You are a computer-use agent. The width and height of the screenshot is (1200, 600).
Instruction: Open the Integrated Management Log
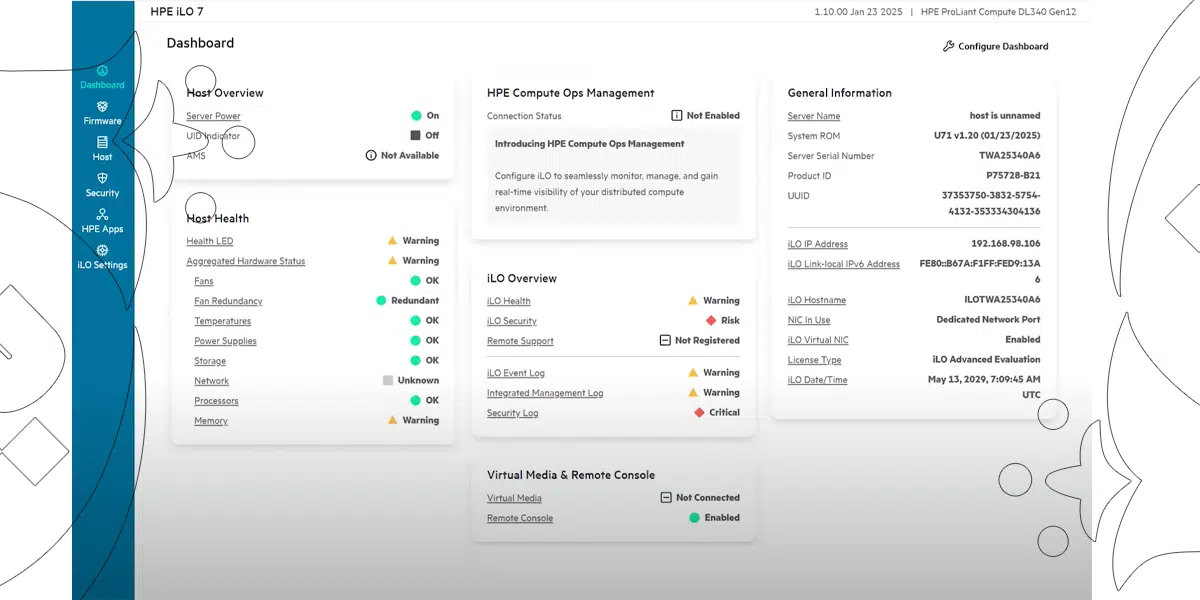click(545, 393)
